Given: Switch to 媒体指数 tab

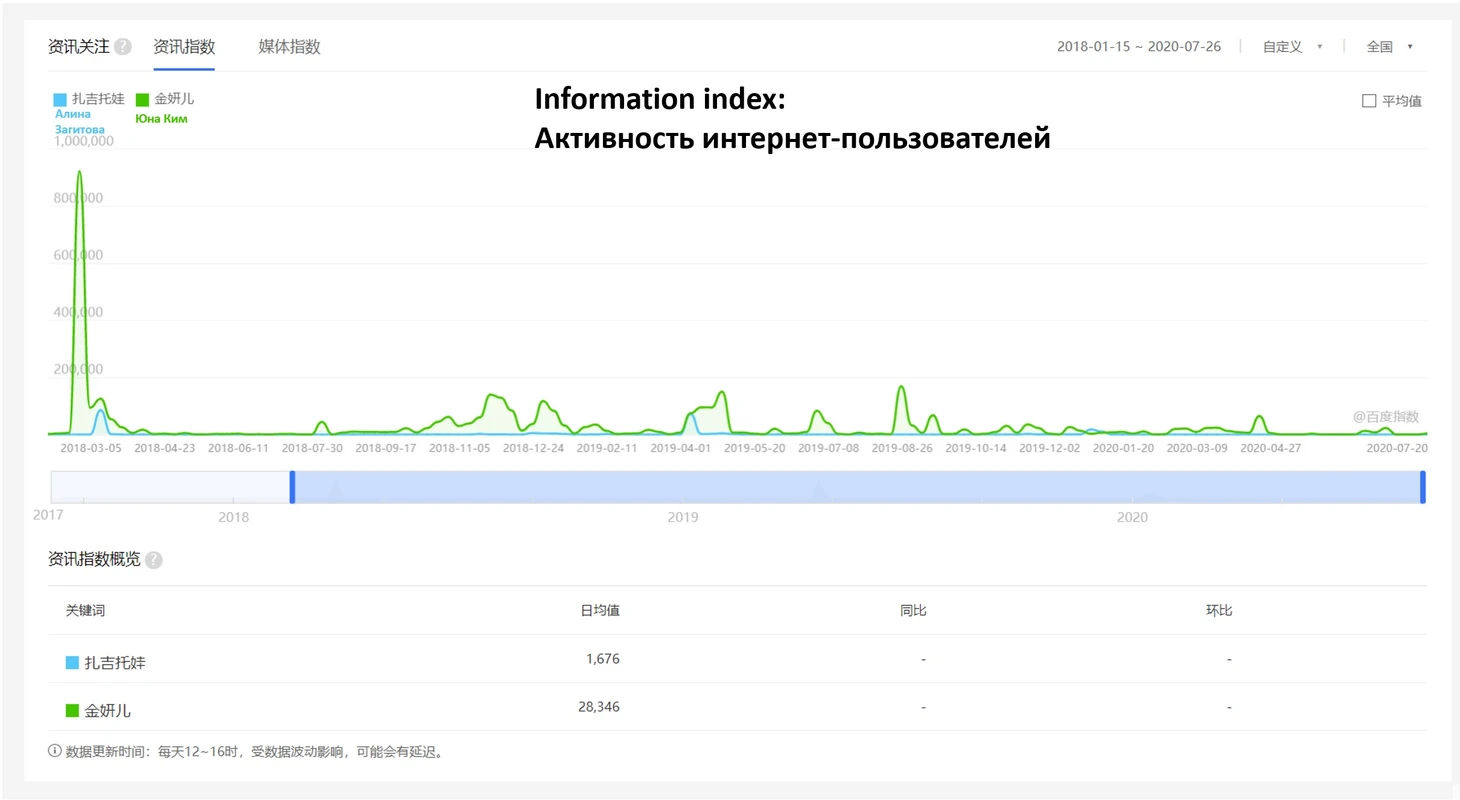Looking at the screenshot, I should click(289, 46).
